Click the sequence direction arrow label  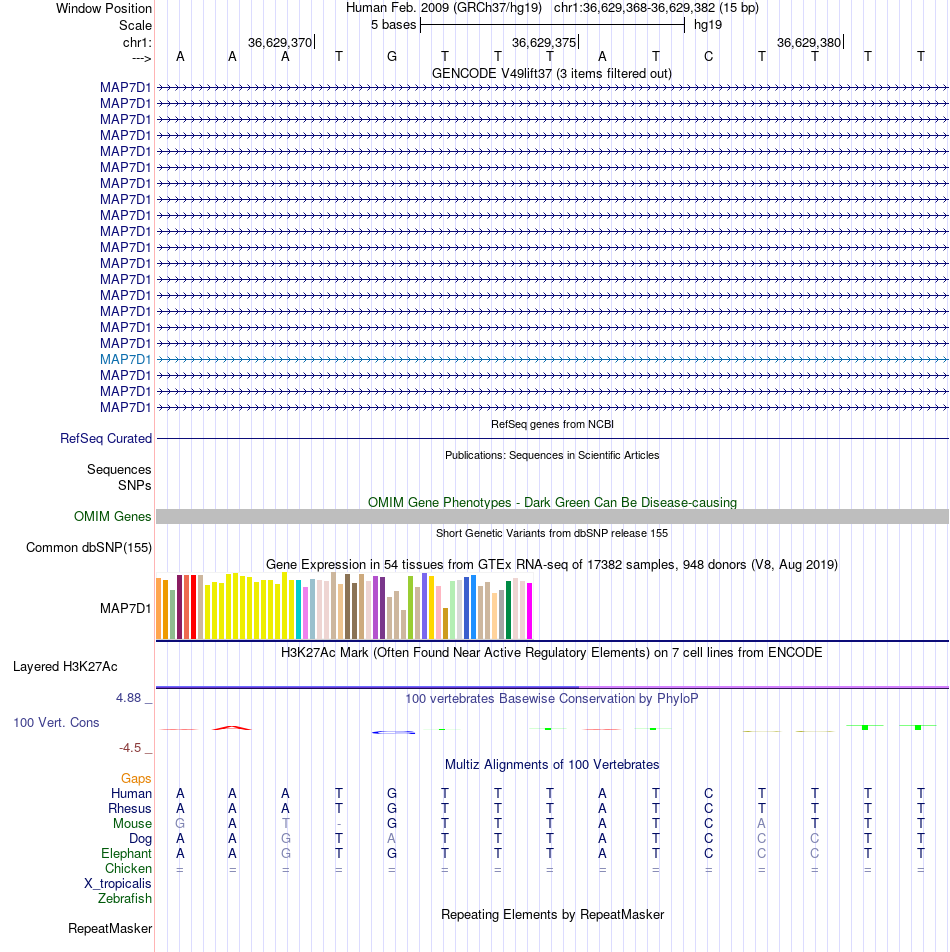point(141,58)
